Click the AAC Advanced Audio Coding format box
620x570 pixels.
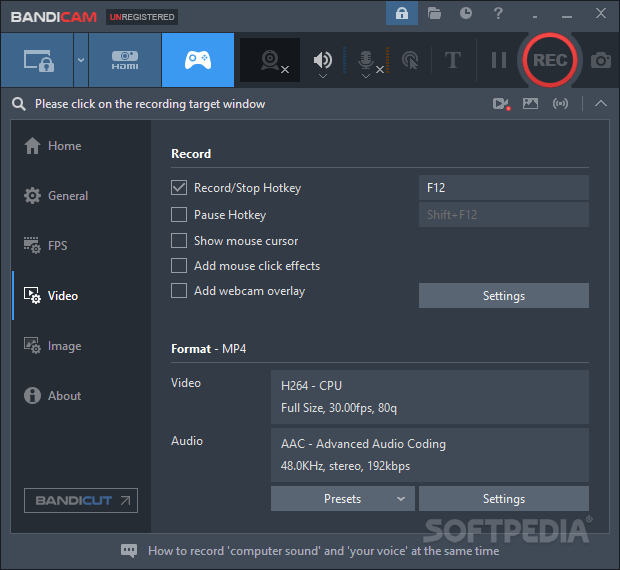[x=430, y=455]
